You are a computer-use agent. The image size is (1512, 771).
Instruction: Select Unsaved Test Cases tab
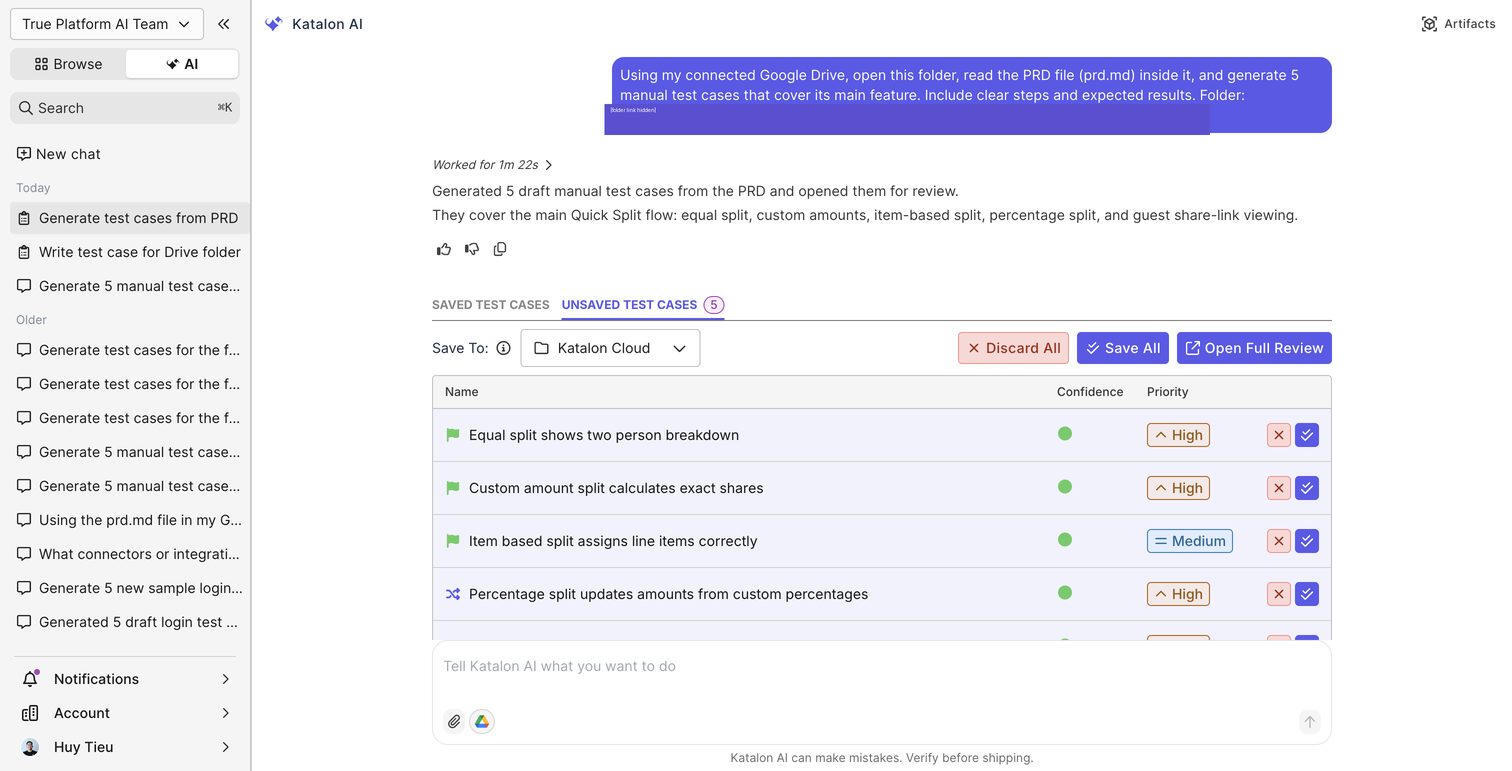(x=642, y=305)
